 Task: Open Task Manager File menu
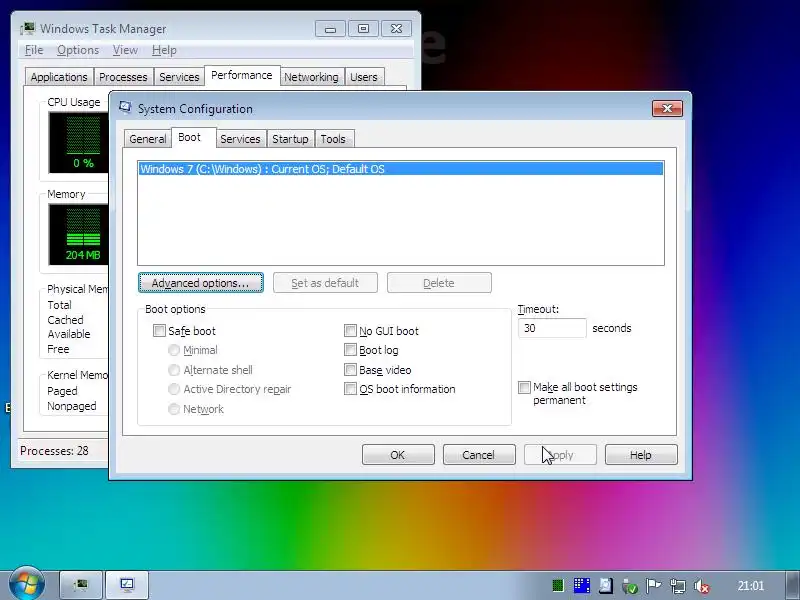34,50
